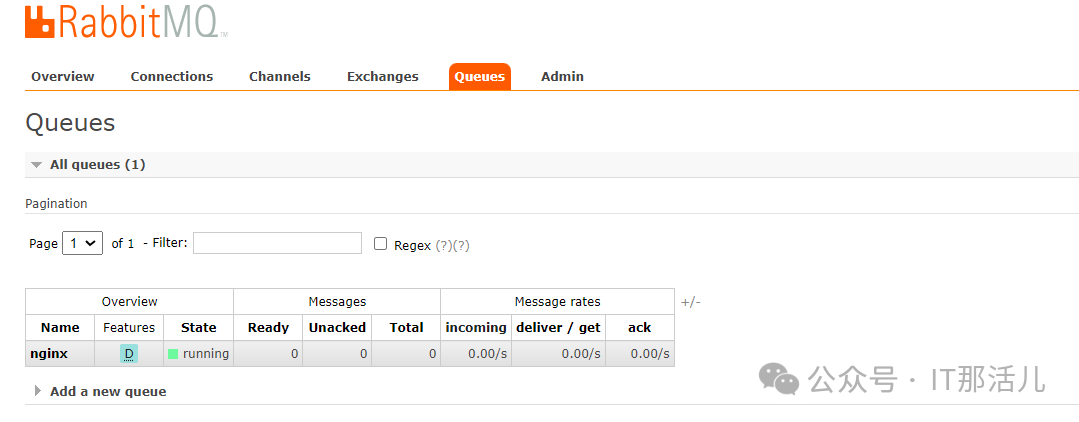The width and height of the screenshot is (1079, 422).
Task: Select the Admin tab
Action: pos(562,77)
